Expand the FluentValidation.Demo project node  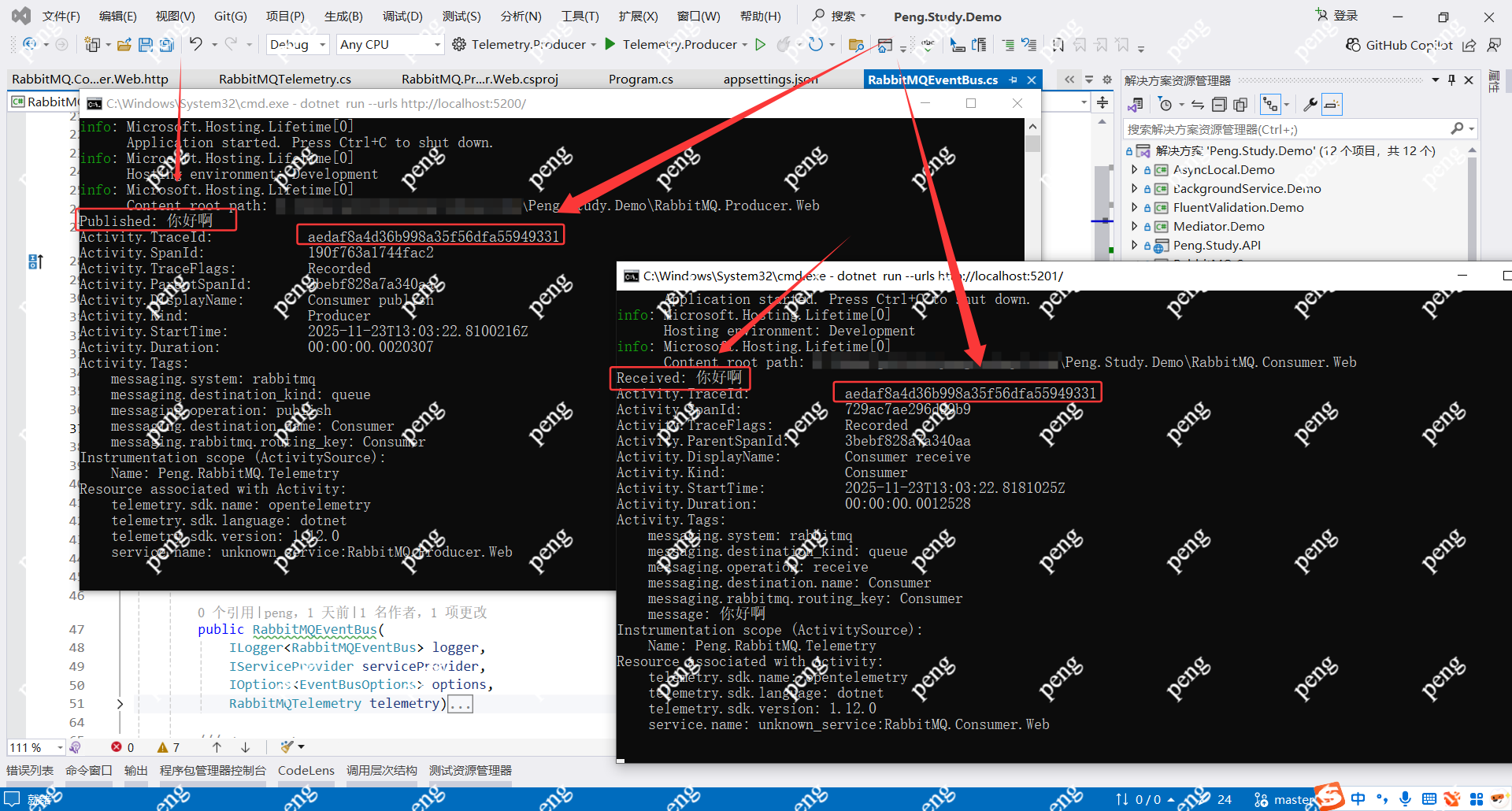tap(1134, 207)
